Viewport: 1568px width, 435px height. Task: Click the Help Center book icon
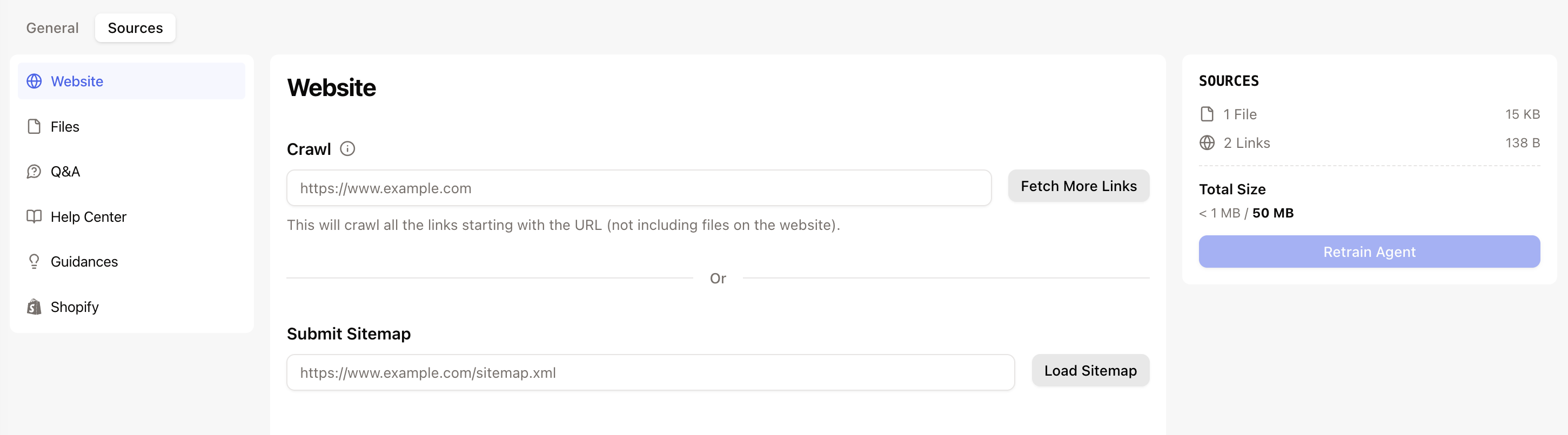click(x=34, y=216)
